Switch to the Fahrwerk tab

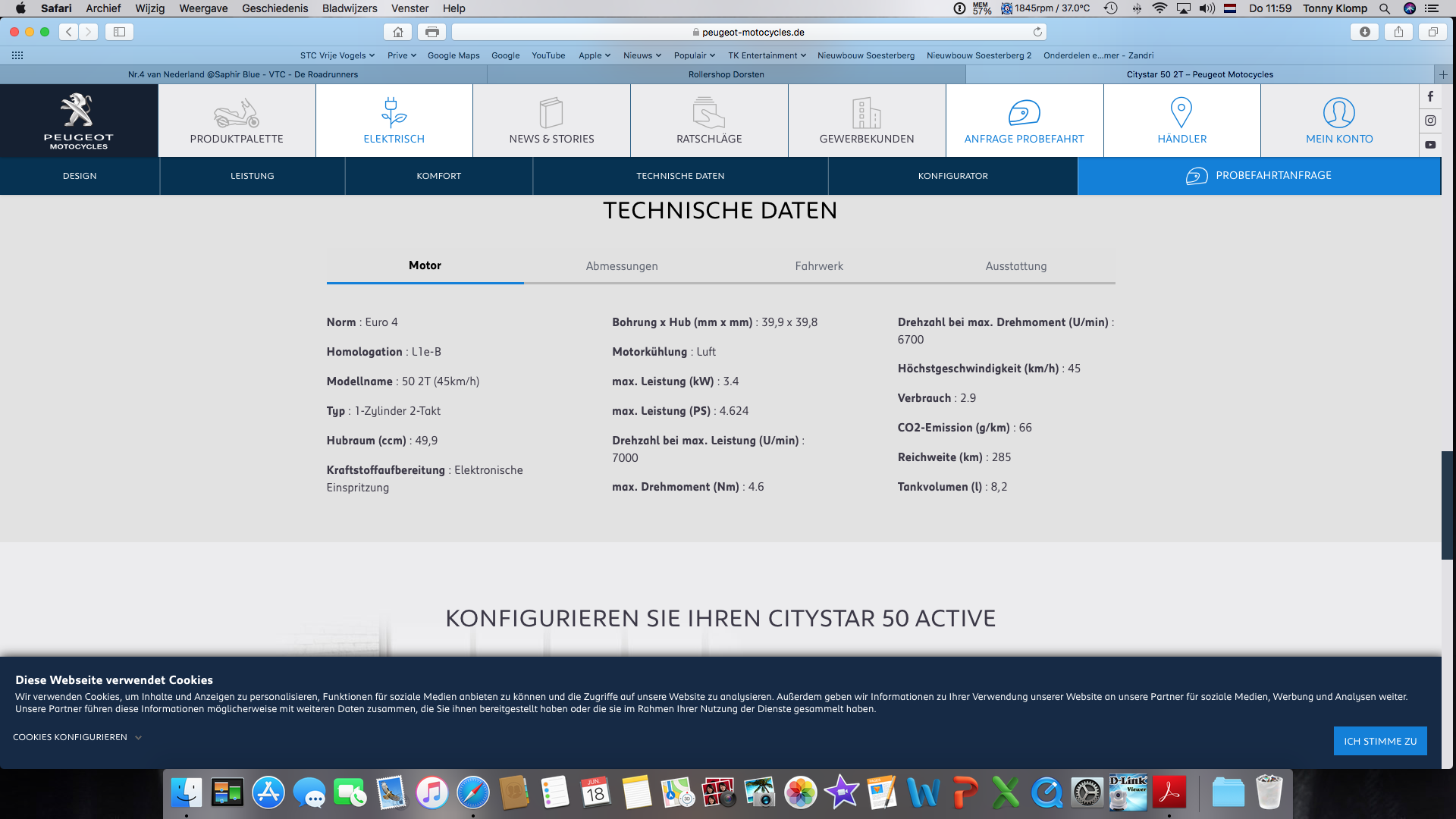click(819, 266)
